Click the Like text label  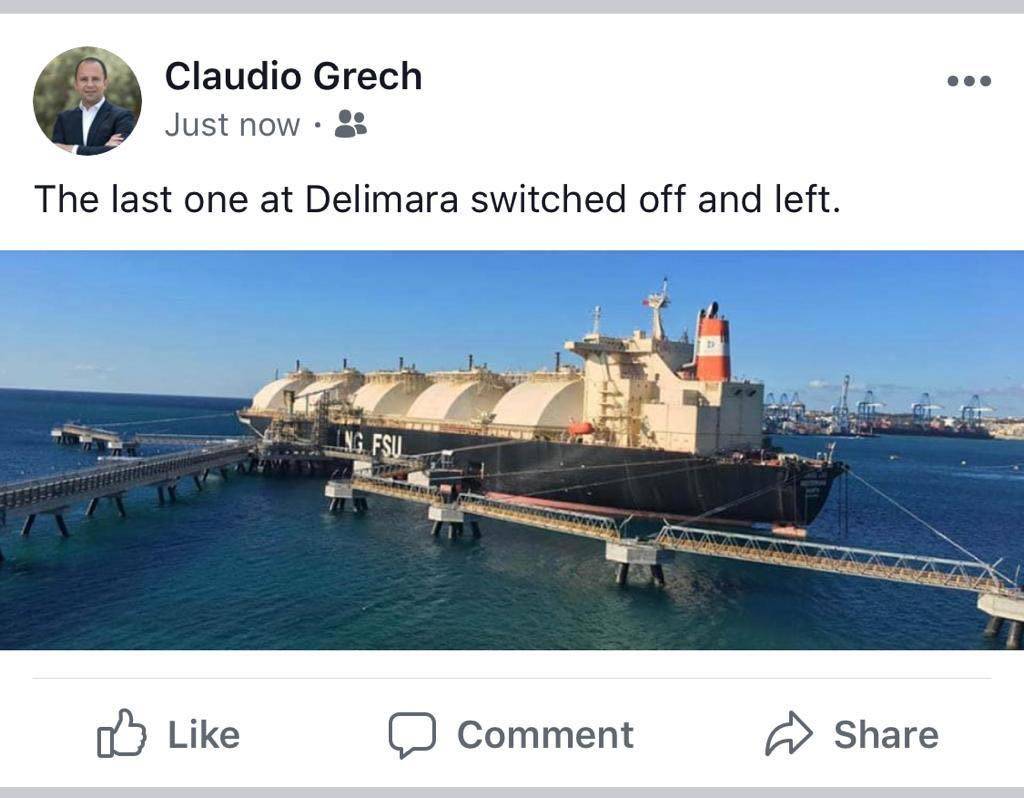point(204,735)
